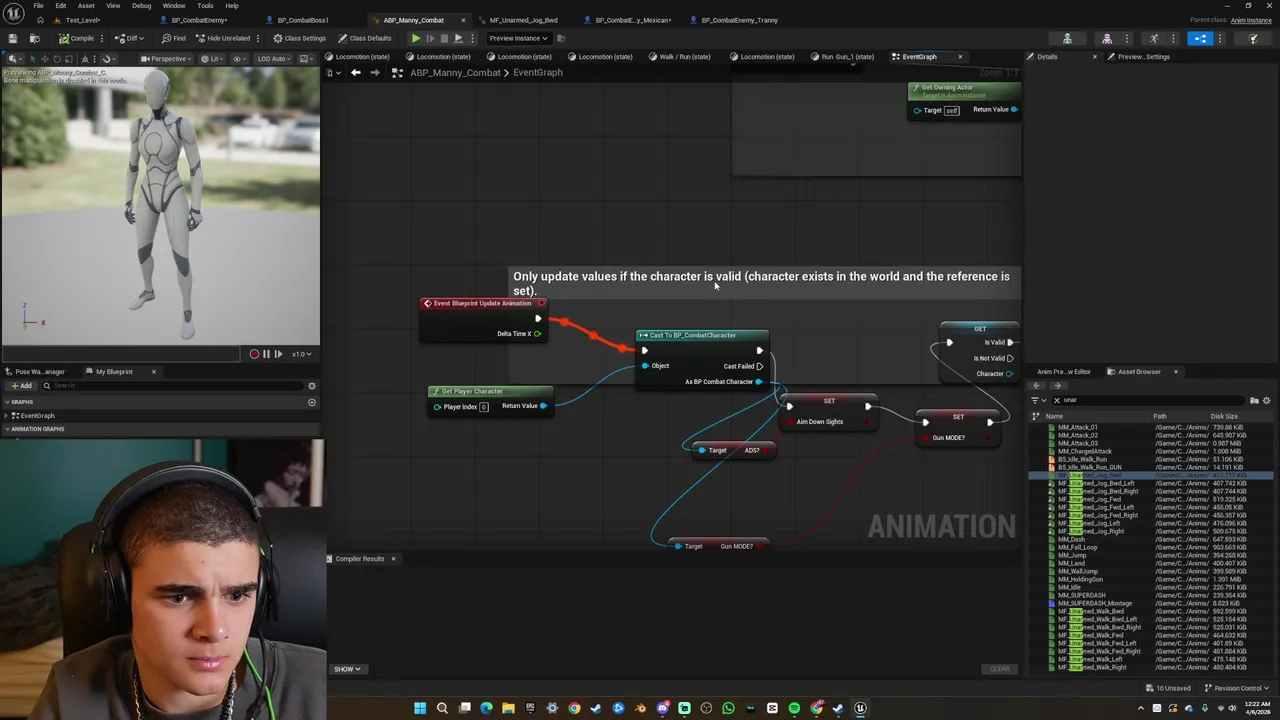Switch to My Blueprint panel tab
1280x720 pixels.
114,372
